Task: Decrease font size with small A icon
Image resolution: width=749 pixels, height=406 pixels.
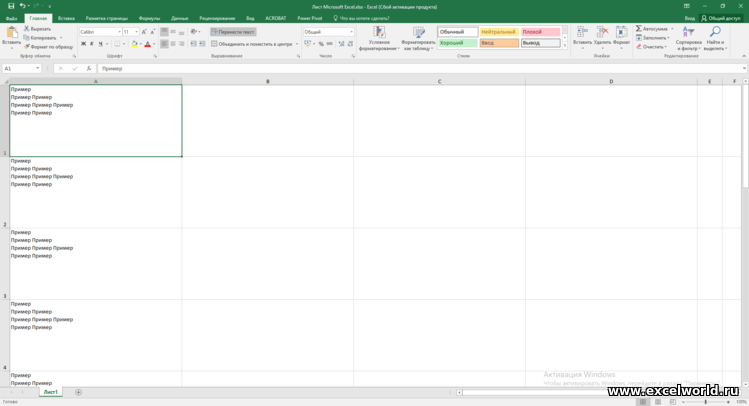Action: pyautogui.click(x=152, y=32)
